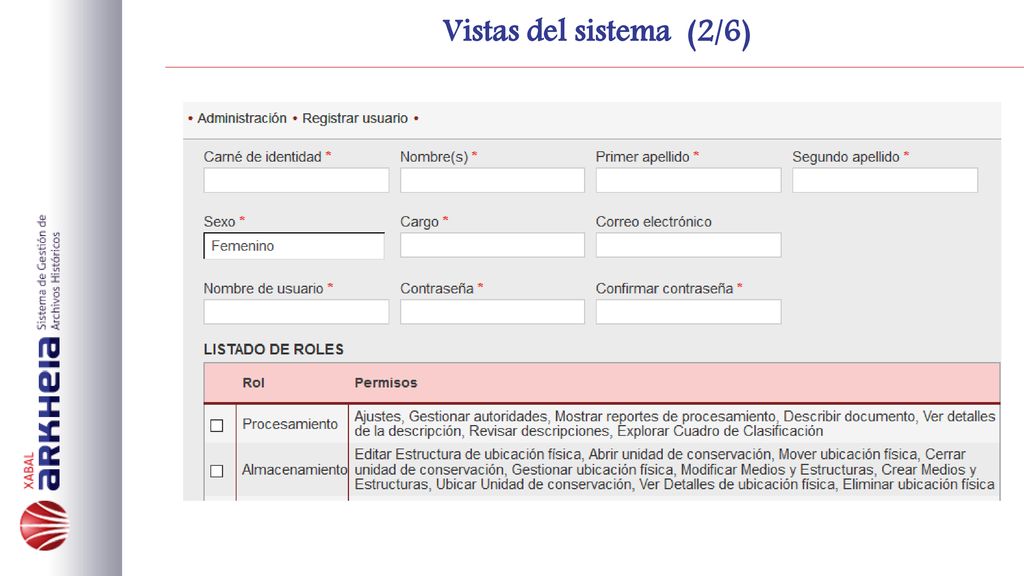Click the Registrar usuario breadcrumb
This screenshot has width=1024, height=576.
pos(355,118)
